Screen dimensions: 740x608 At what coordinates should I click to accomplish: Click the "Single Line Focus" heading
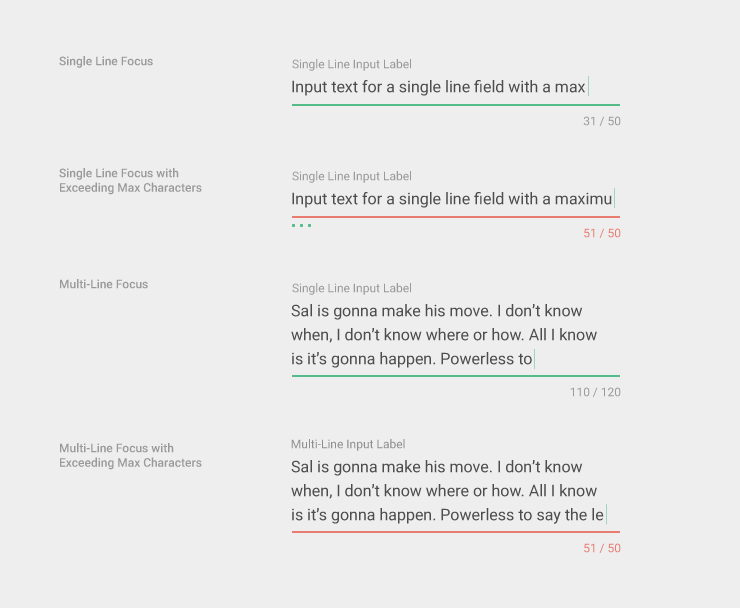click(x=106, y=61)
